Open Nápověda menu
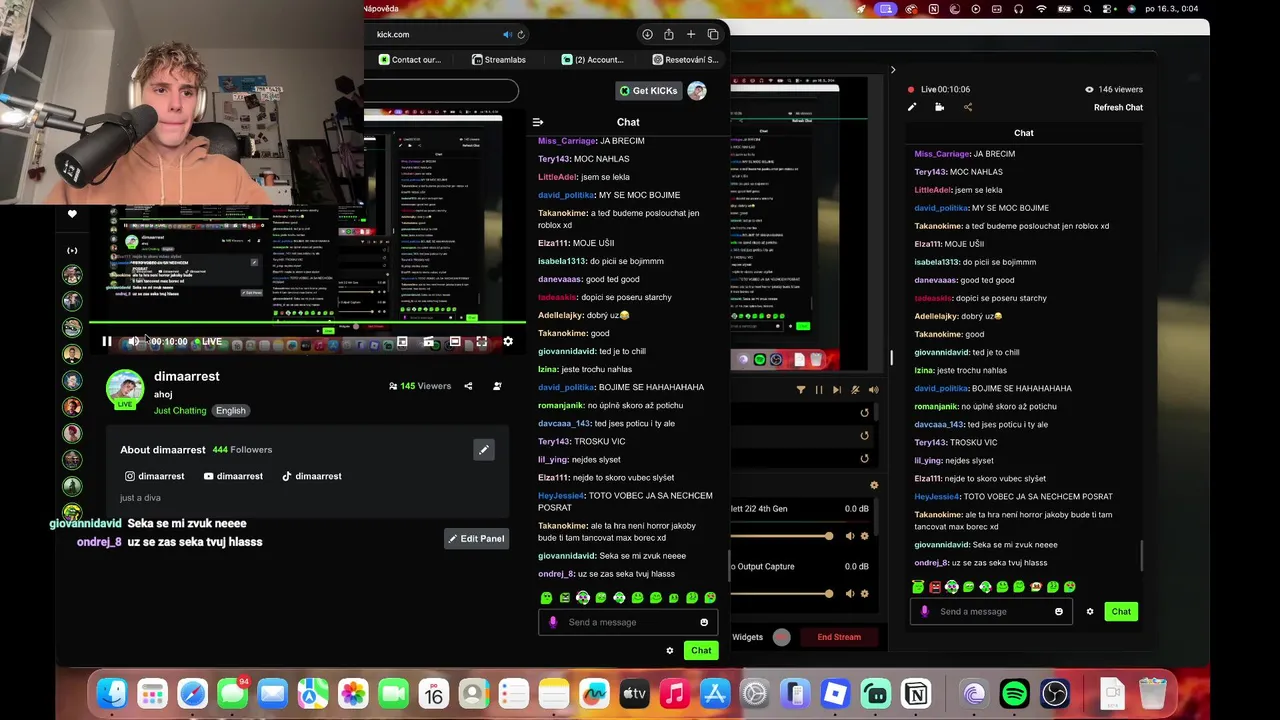The image size is (1280, 720). (x=381, y=9)
